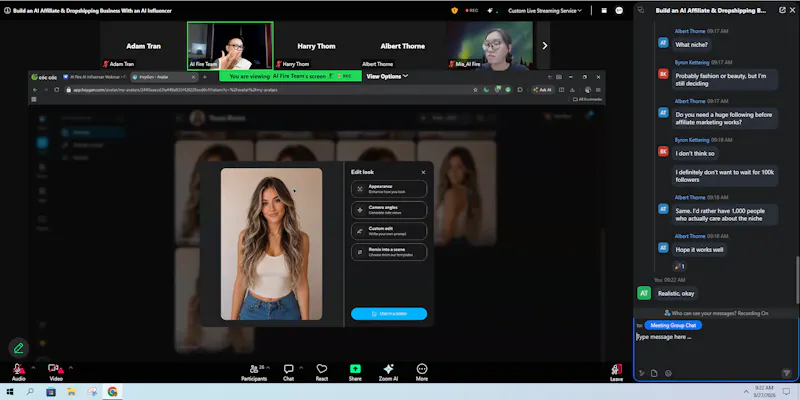Expand video options arrow beside Video

coord(70,367)
